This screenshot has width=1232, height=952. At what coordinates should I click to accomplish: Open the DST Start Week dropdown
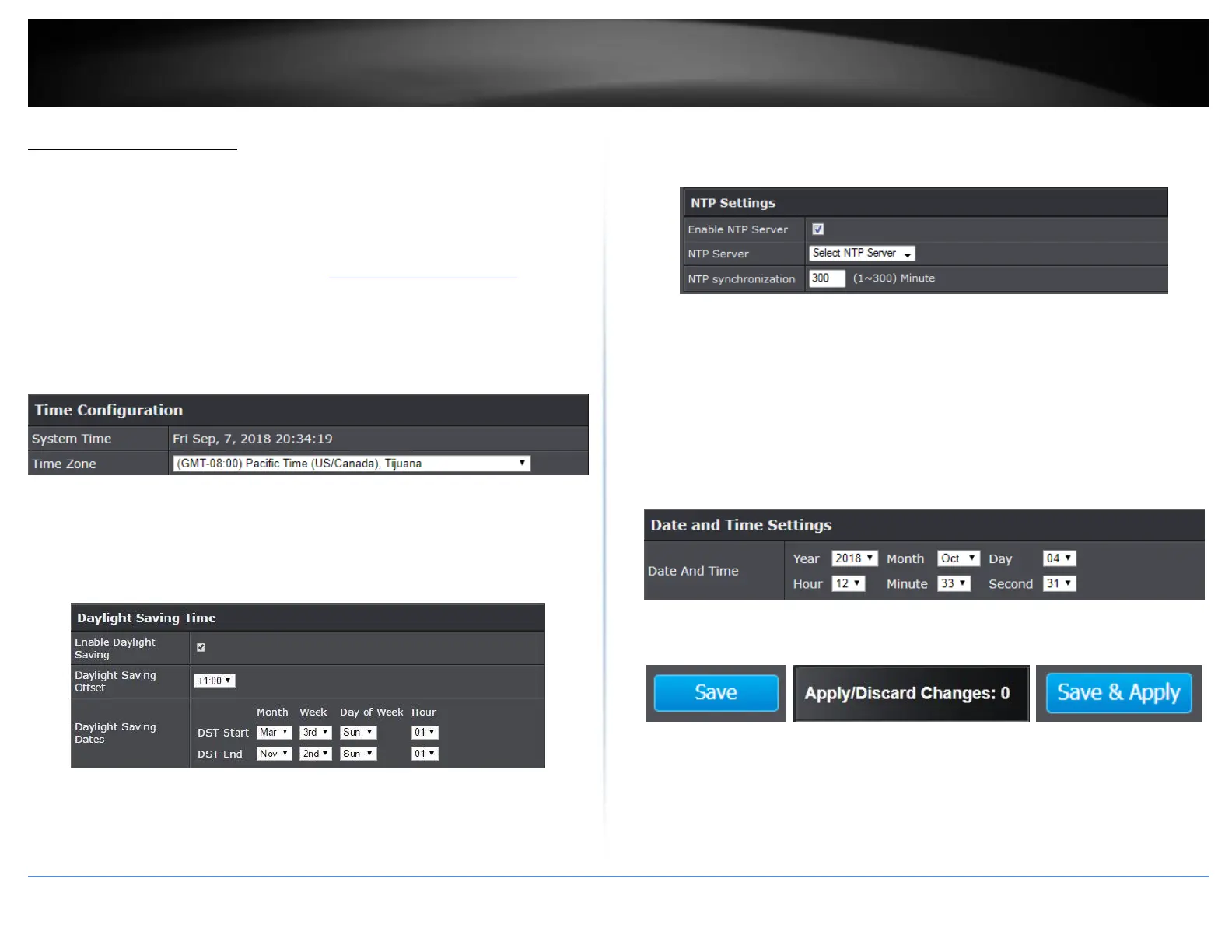coord(316,733)
